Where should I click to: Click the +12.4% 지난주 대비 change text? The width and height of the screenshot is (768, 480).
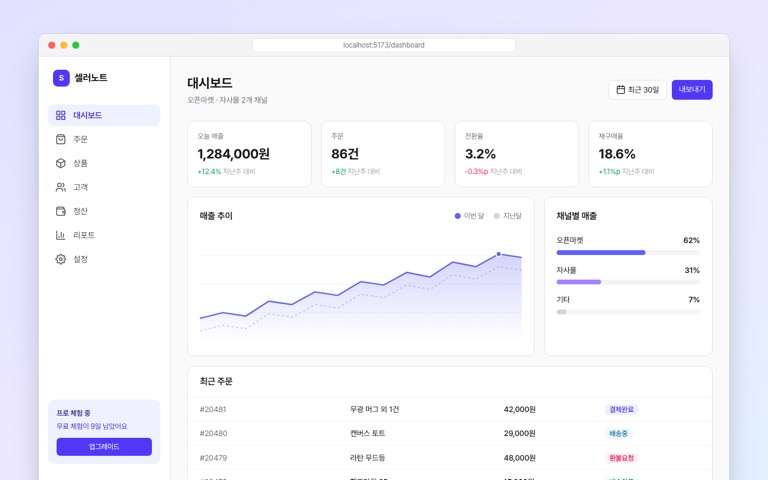click(226, 171)
